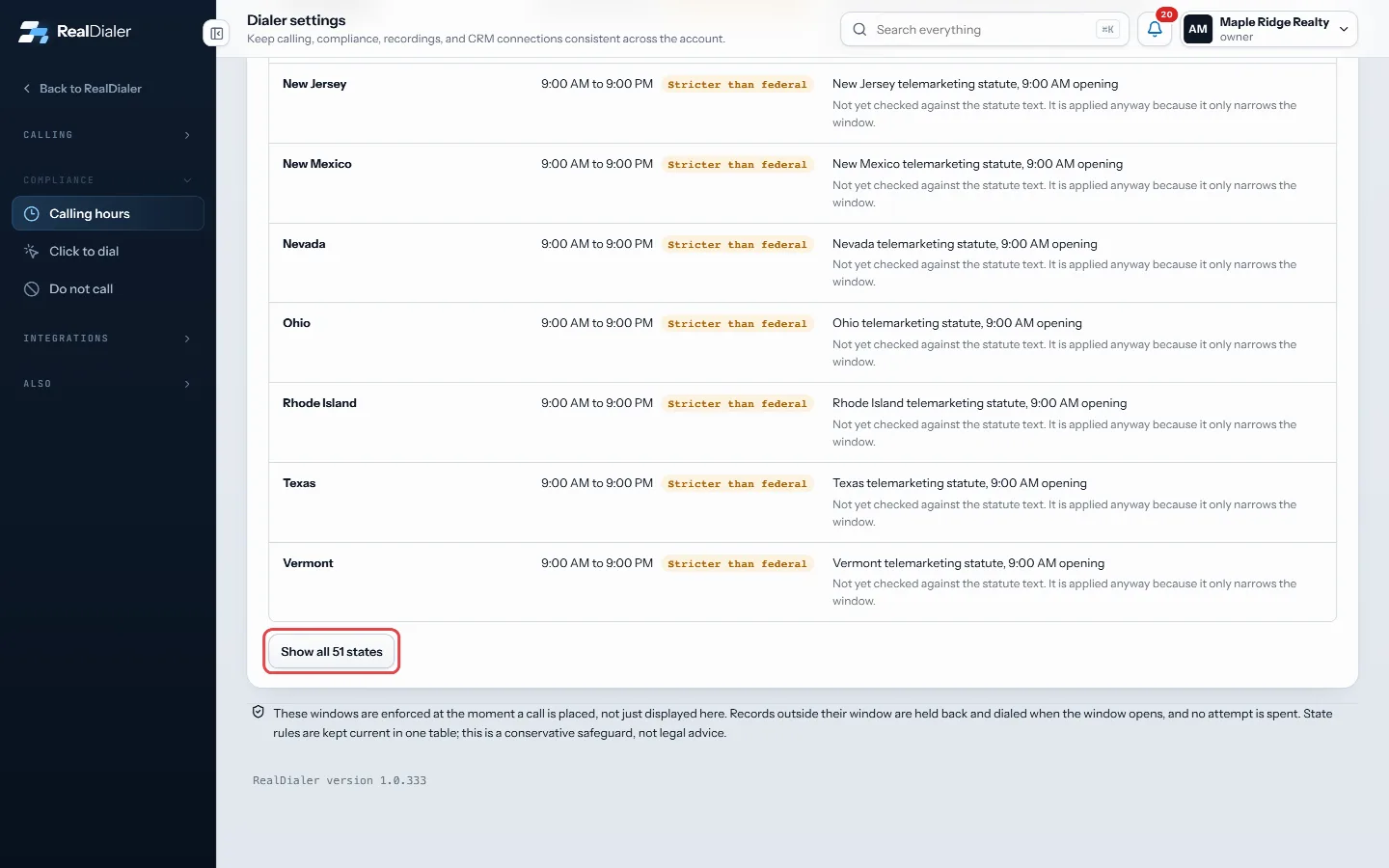Expand the Also section
This screenshot has height=868, width=1389.
pyautogui.click(x=108, y=384)
